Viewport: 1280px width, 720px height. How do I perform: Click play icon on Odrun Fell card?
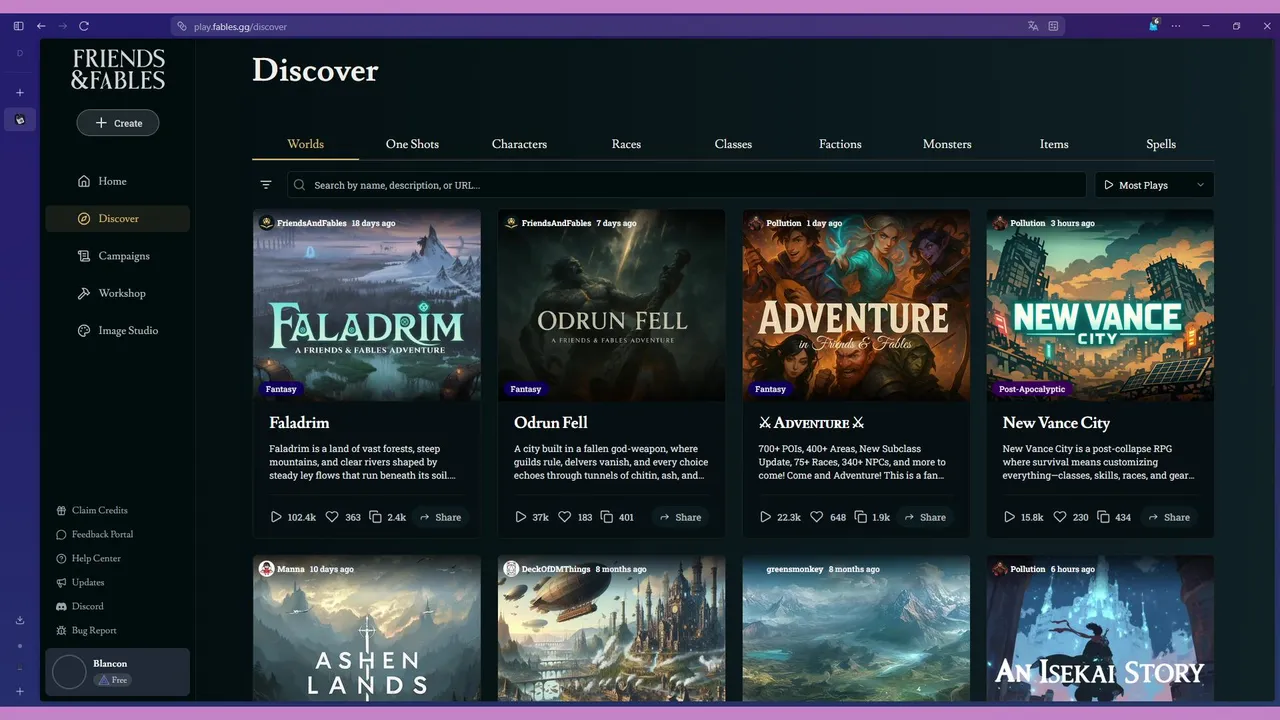click(521, 517)
